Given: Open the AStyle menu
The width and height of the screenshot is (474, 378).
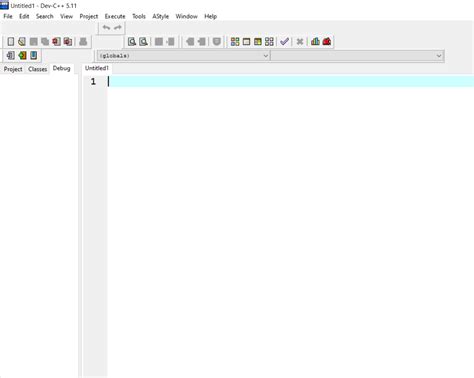Looking at the screenshot, I should 160,16.
